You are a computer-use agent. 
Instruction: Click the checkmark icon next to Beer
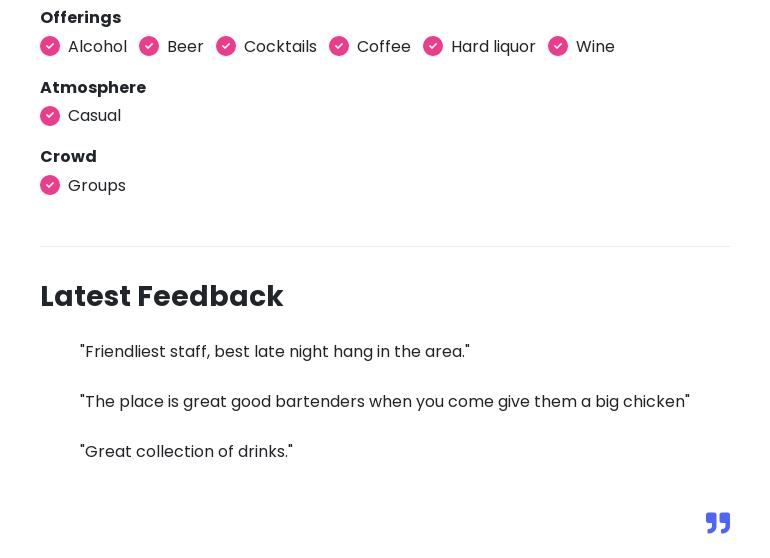point(149,47)
